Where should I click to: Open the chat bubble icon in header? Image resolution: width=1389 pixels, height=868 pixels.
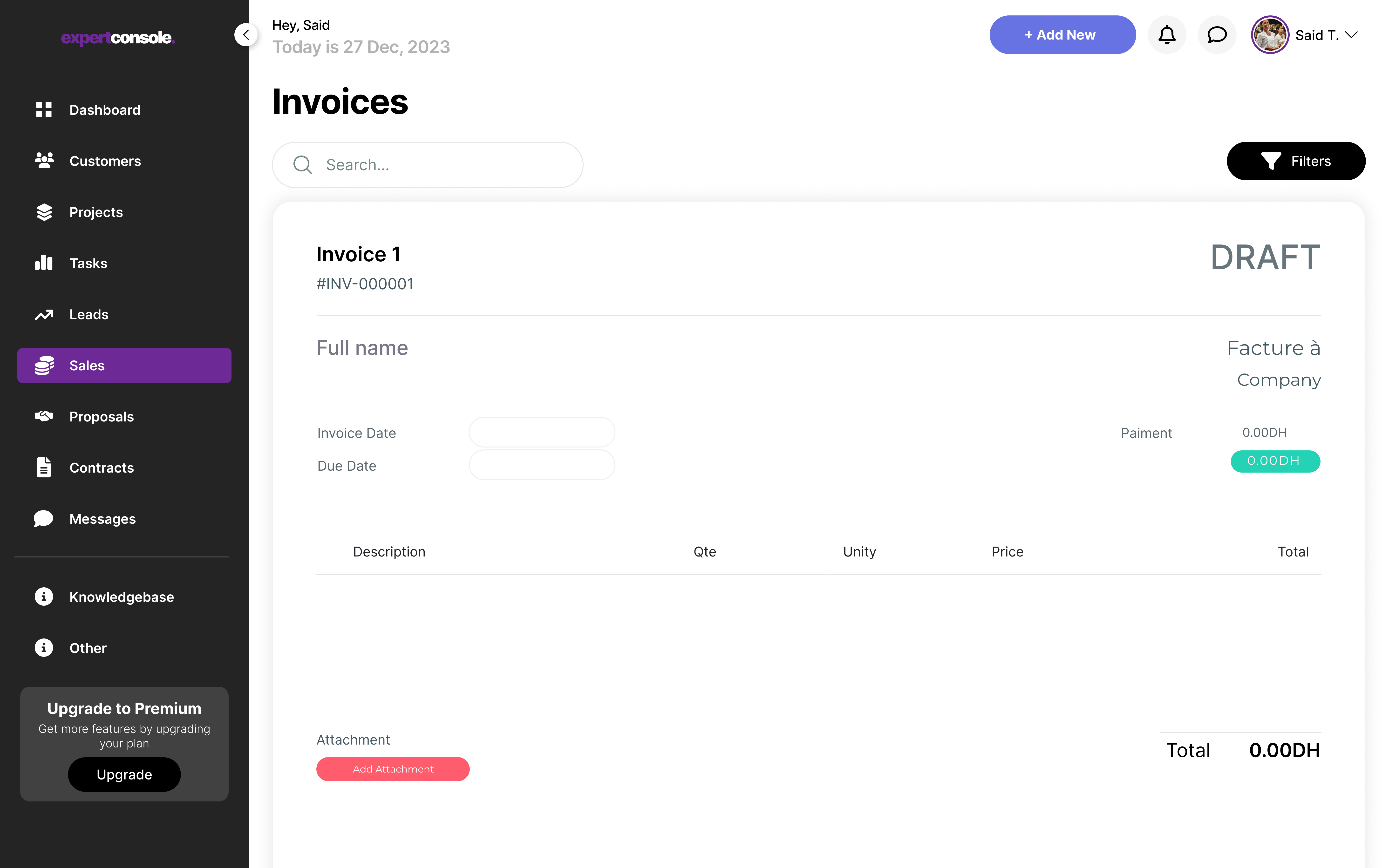[x=1216, y=35]
